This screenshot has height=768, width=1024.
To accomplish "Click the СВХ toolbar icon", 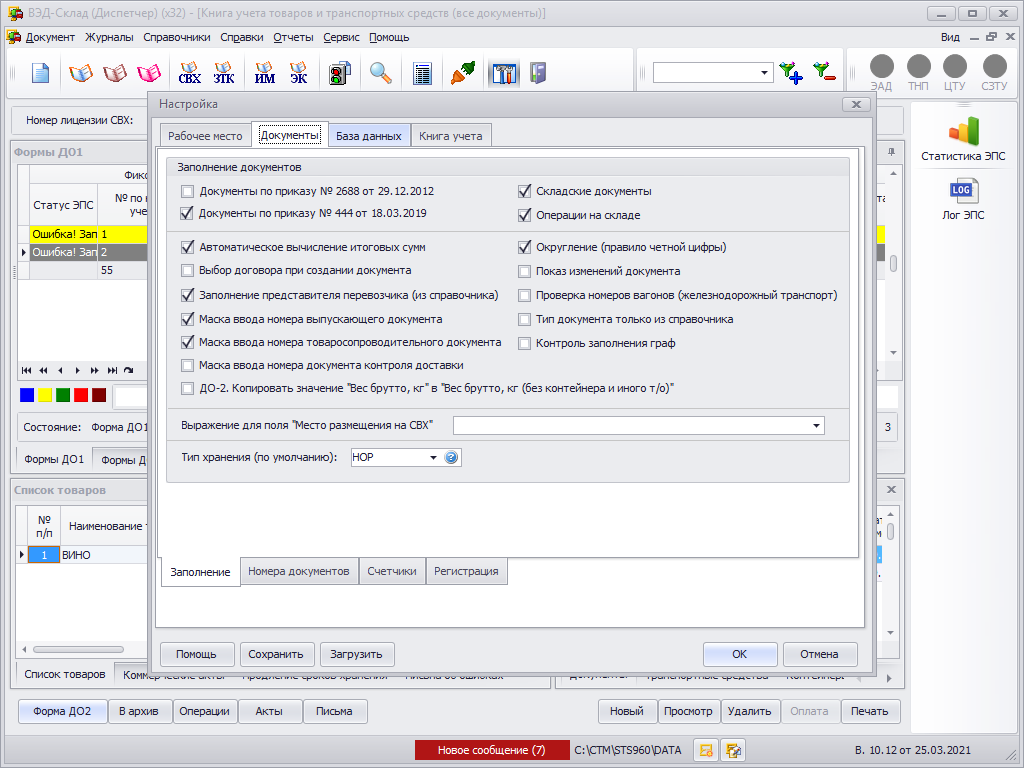I will coord(189,73).
